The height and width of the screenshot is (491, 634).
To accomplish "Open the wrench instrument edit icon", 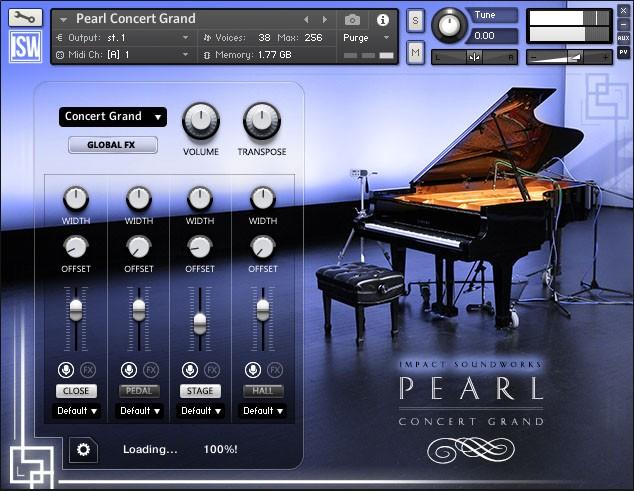I will point(25,18).
